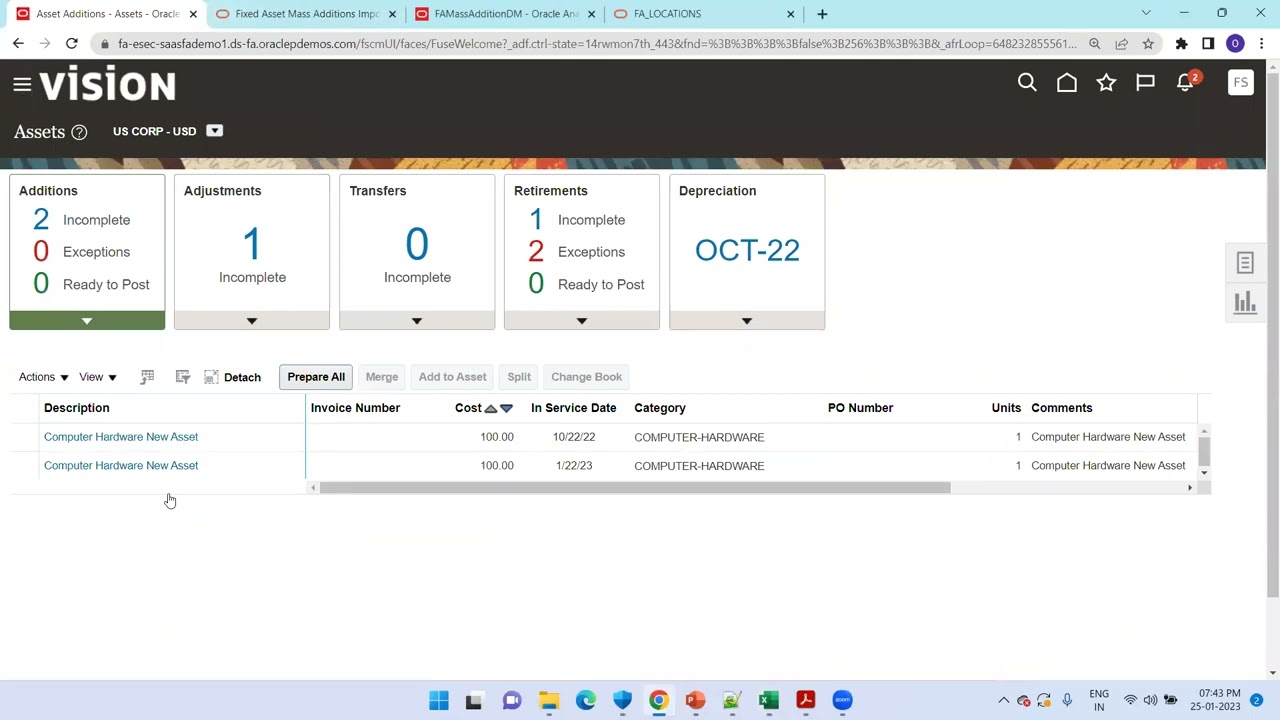The width and height of the screenshot is (1280, 720).
Task: Close the FA_LOCATIONS tab
Action: [x=791, y=14]
